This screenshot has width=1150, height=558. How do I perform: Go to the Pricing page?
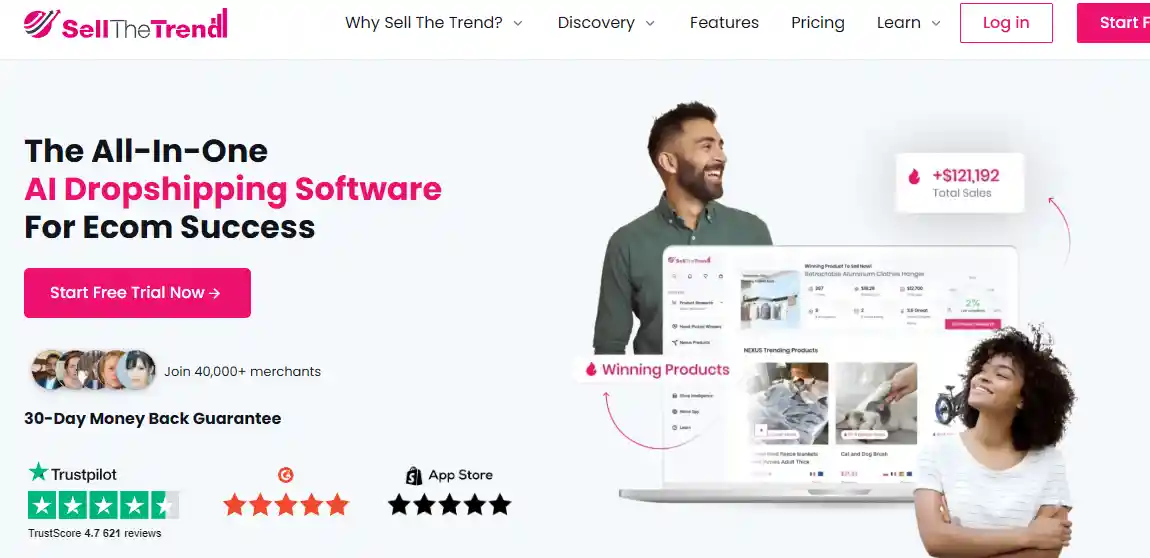pyautogui.click(x=818, y=23)
